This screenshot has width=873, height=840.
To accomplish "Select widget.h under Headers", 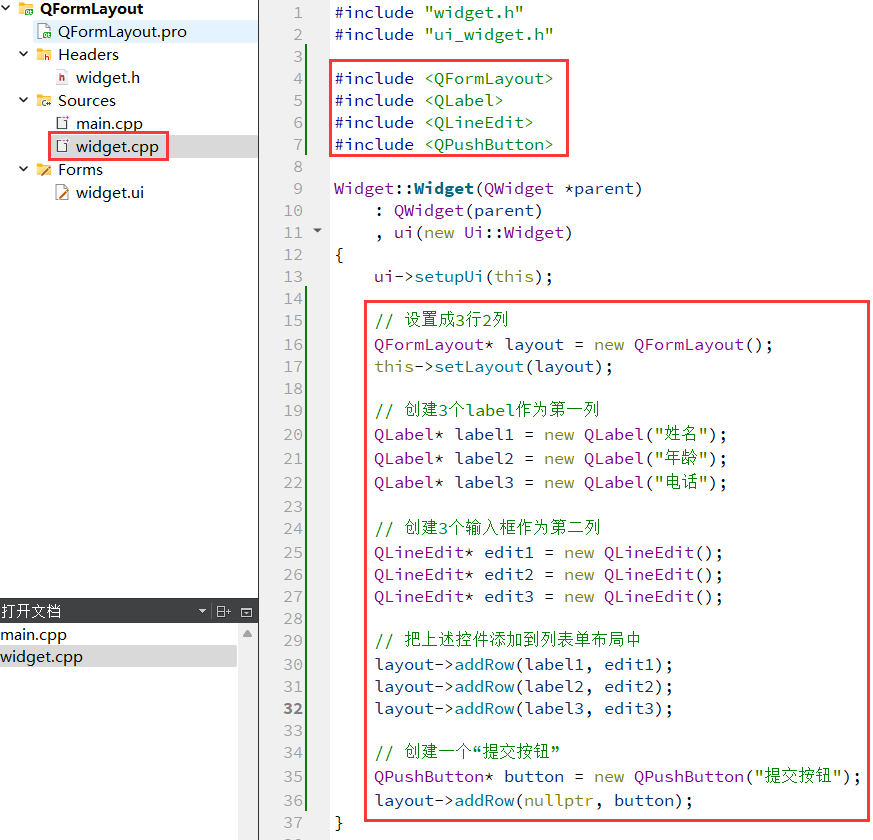I will (x=107, y=78).
